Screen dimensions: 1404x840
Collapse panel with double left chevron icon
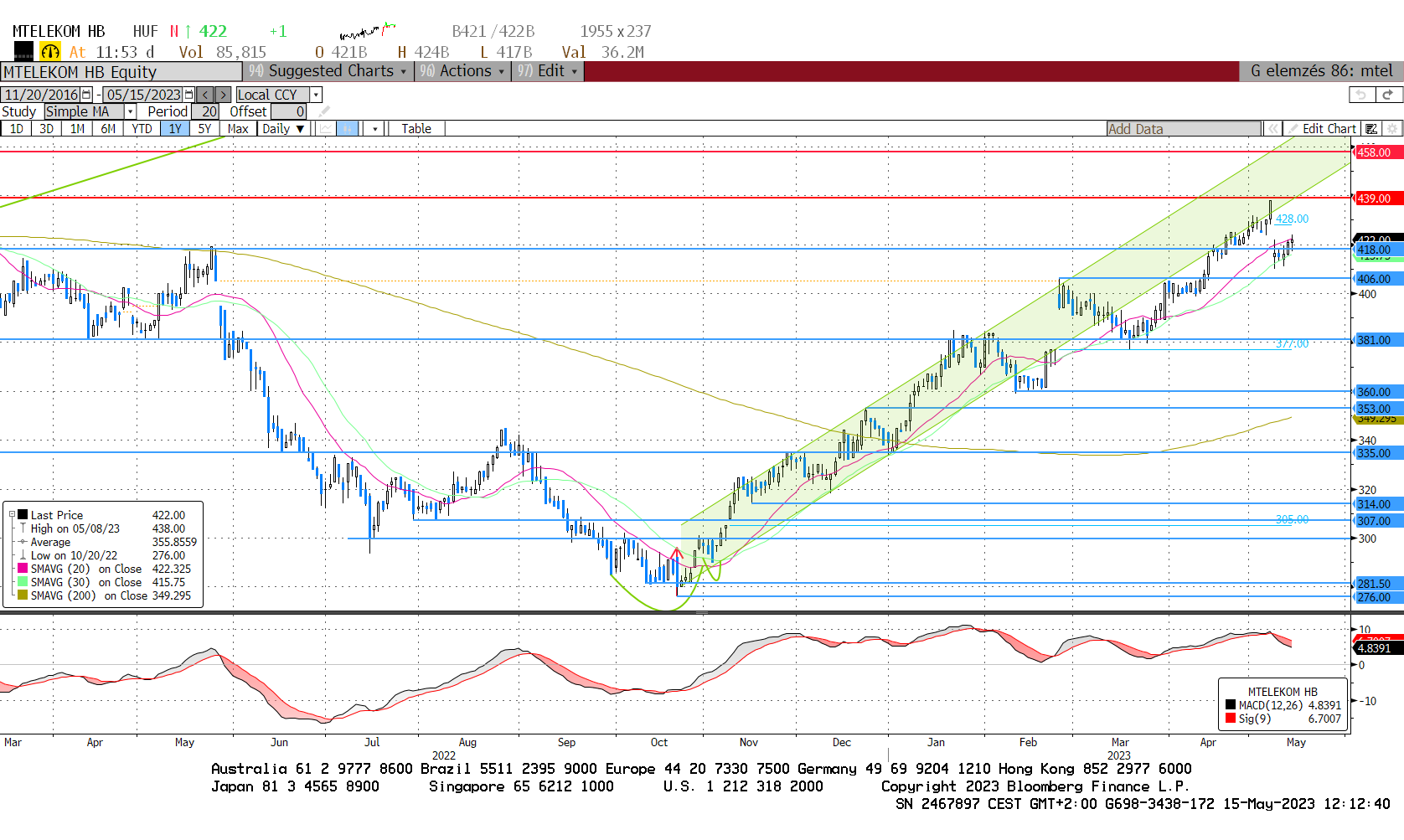pyautogui.click(x=1273, y=129)
